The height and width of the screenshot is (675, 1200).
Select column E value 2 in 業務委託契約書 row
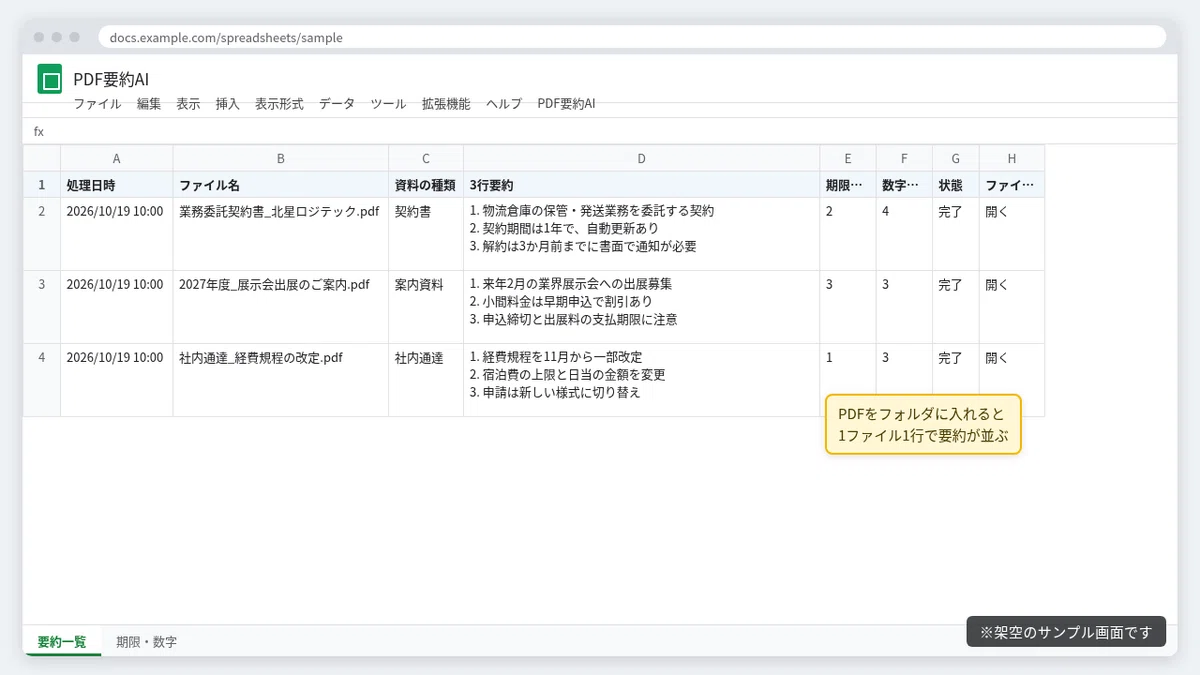pos(848,234)
